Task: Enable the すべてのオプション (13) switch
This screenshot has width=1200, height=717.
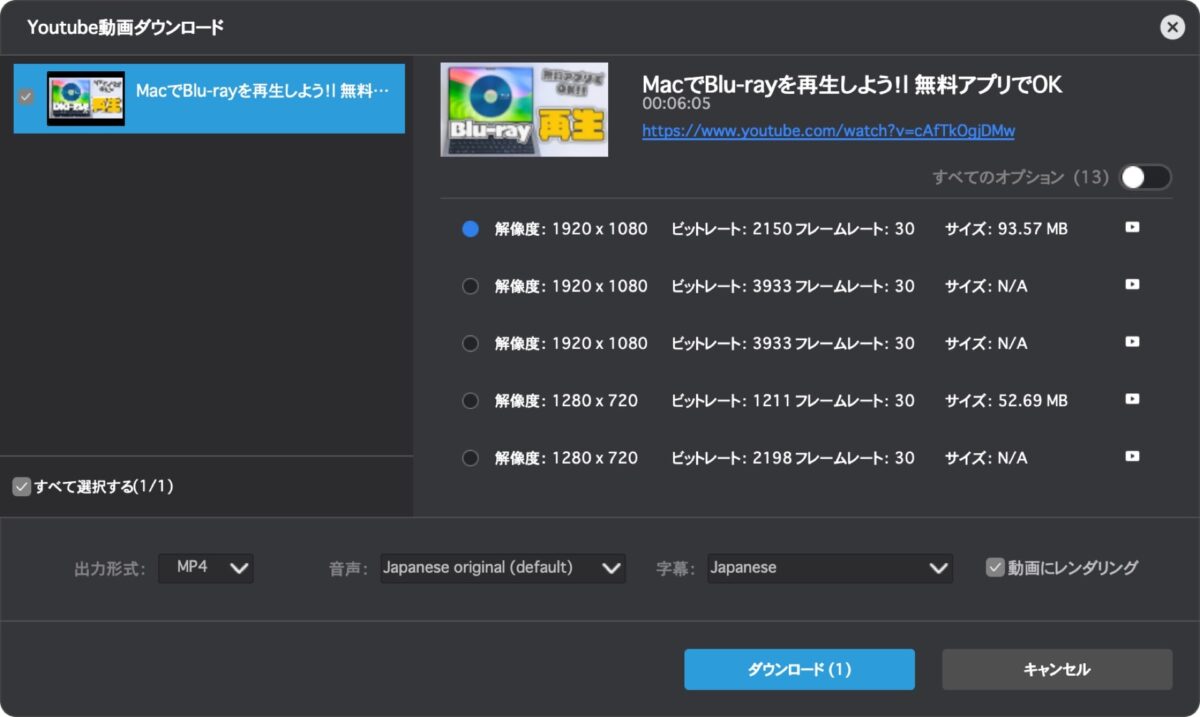Action: [1144, 176]
